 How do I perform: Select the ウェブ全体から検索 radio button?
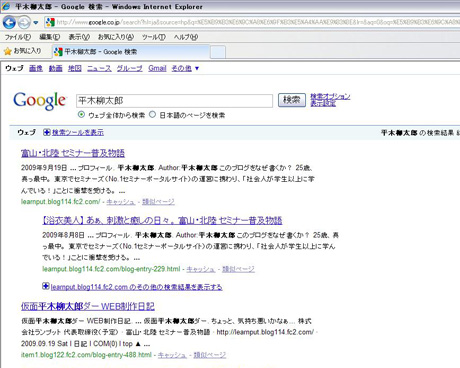click(81, 115)
